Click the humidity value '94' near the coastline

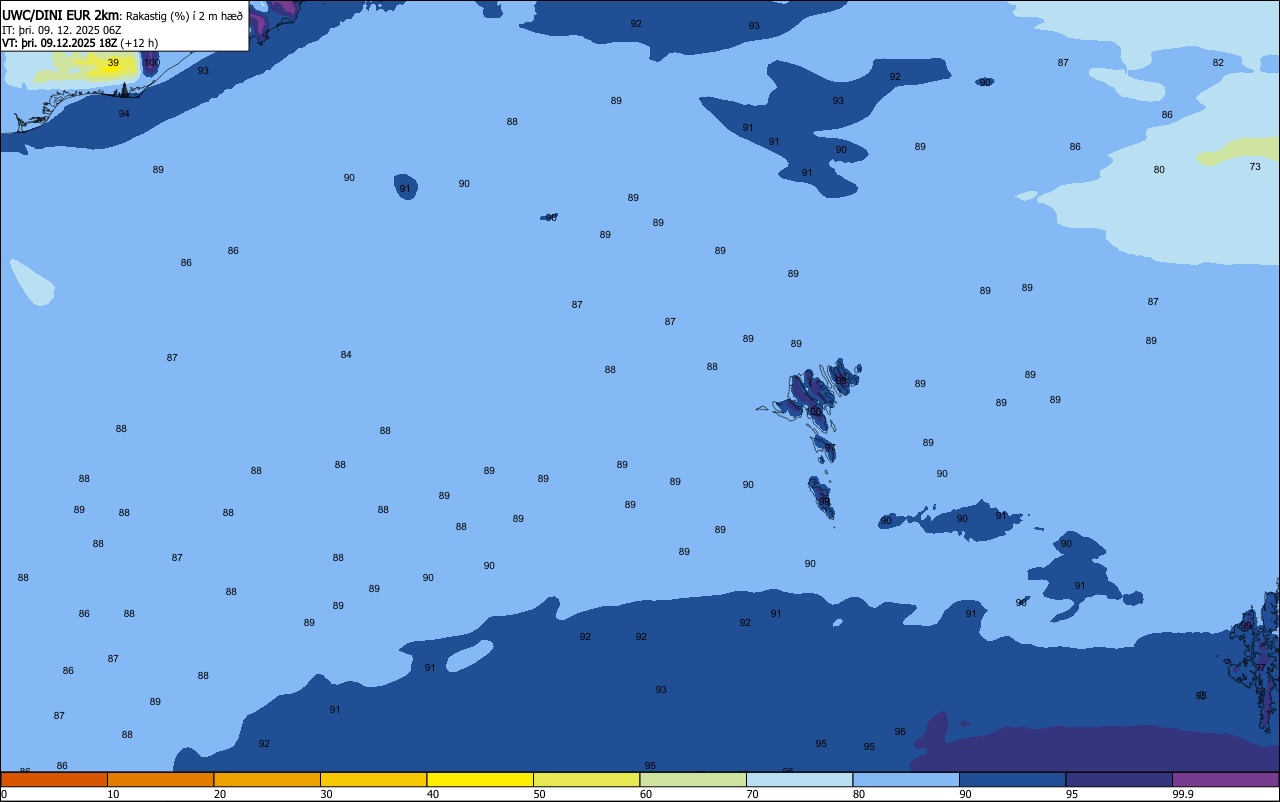pos(124,114)
